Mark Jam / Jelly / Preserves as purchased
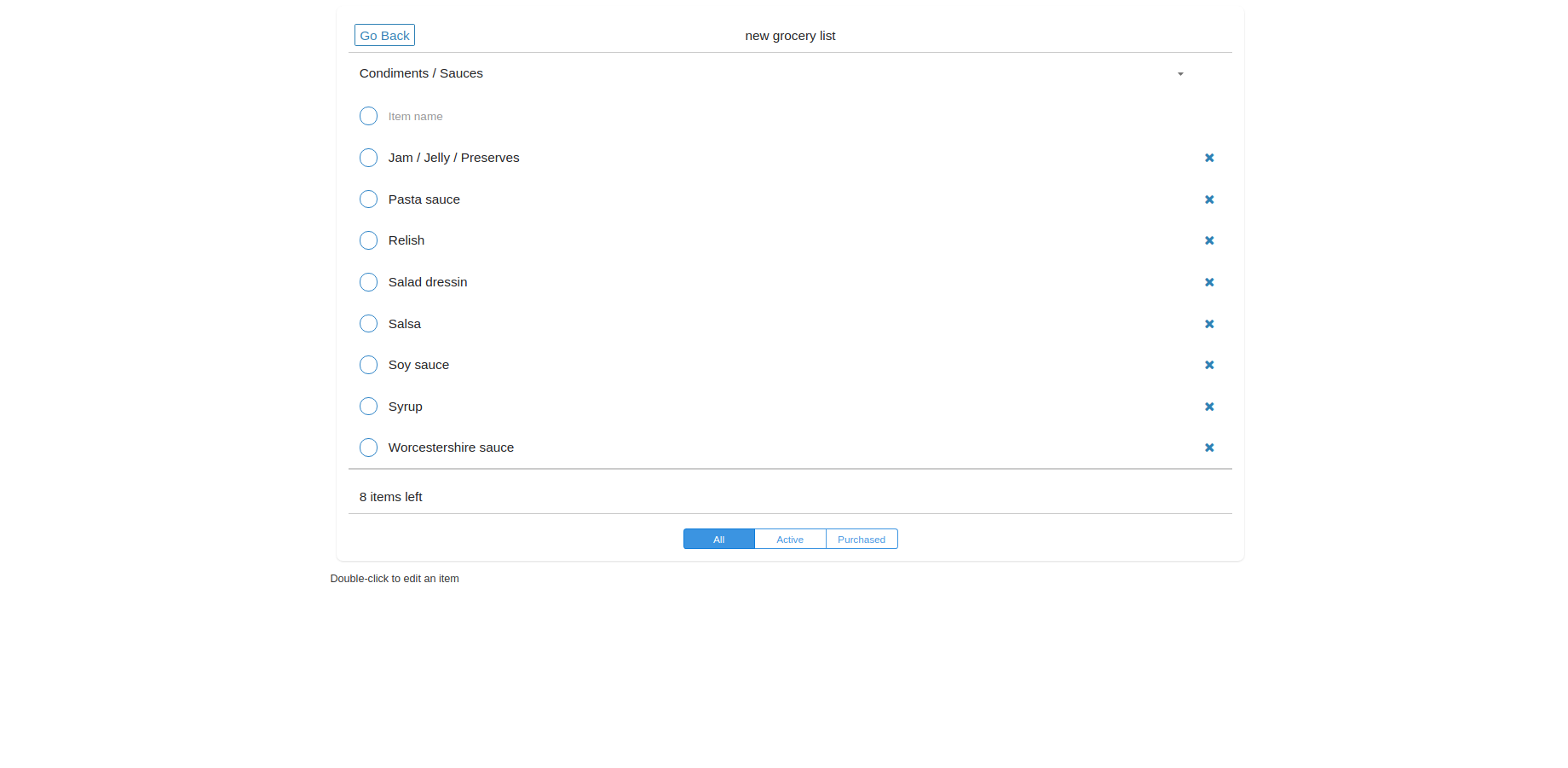This screenshot has height=768, width=1568. (x=368, y=158)
